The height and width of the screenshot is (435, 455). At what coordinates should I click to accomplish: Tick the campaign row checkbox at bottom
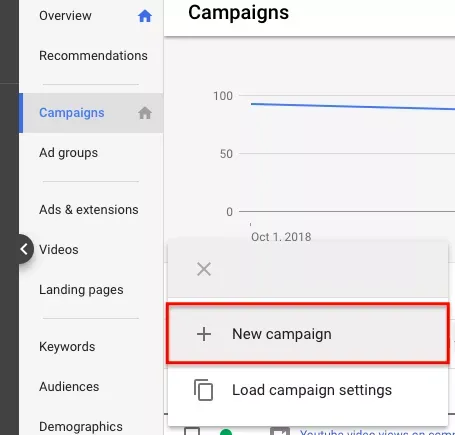[x=192, y=431]
